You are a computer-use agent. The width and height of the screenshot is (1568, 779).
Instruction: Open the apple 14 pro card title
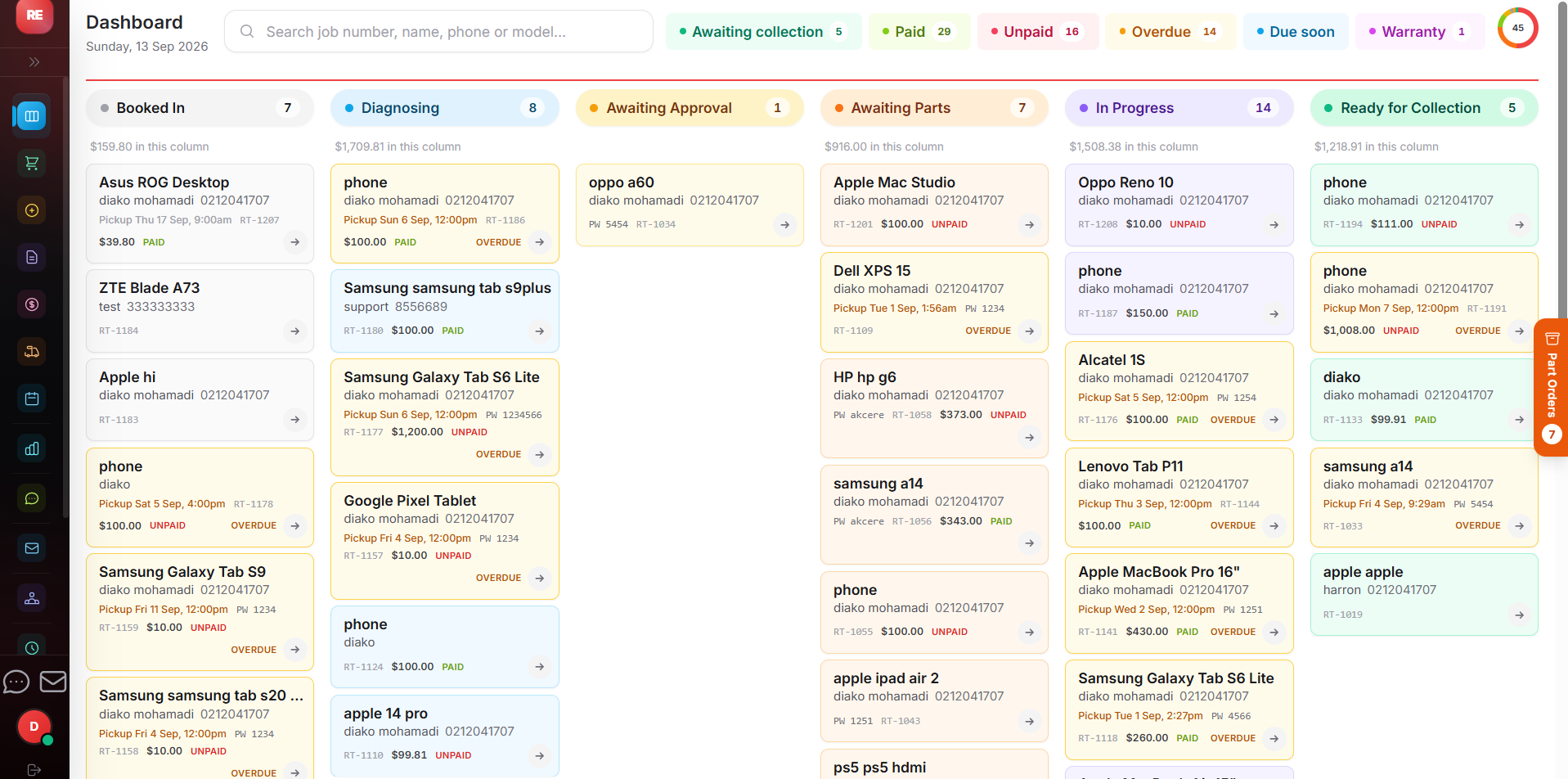click(x=385, y=714)
